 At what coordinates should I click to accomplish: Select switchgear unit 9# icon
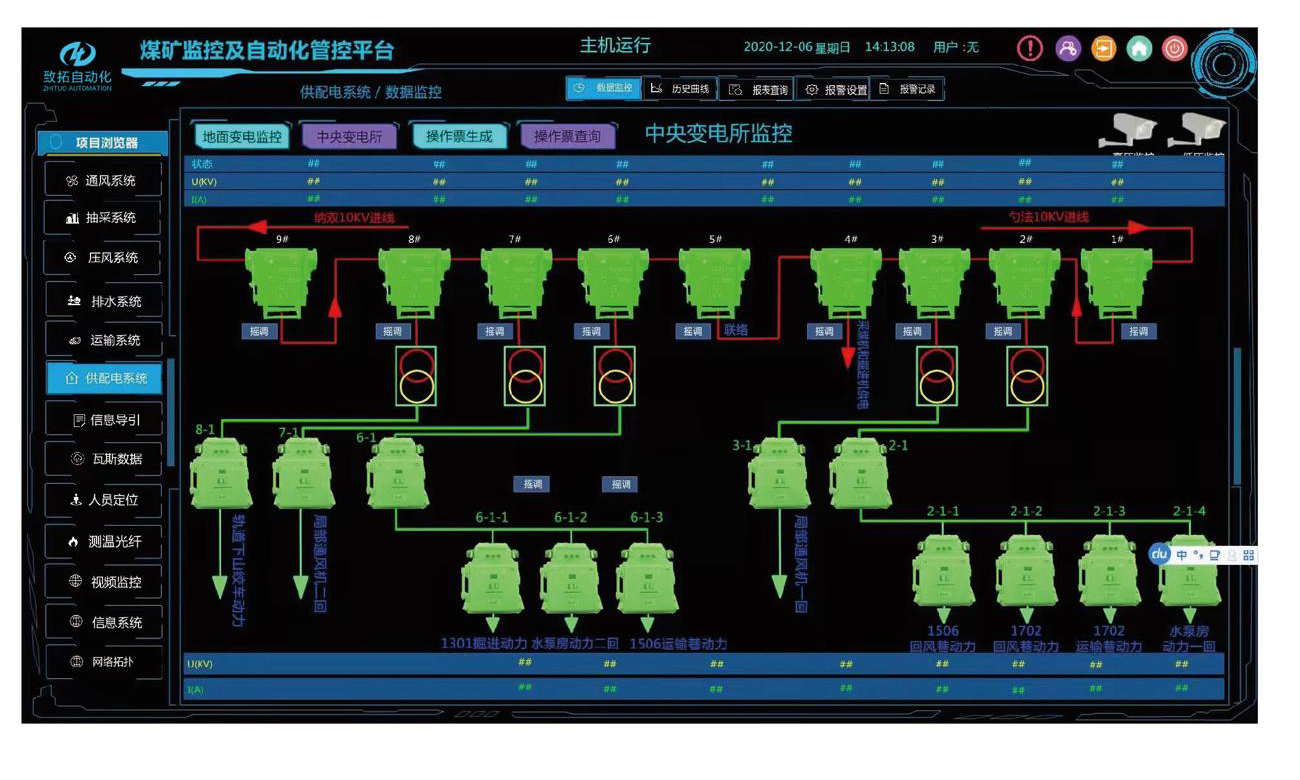281,281
